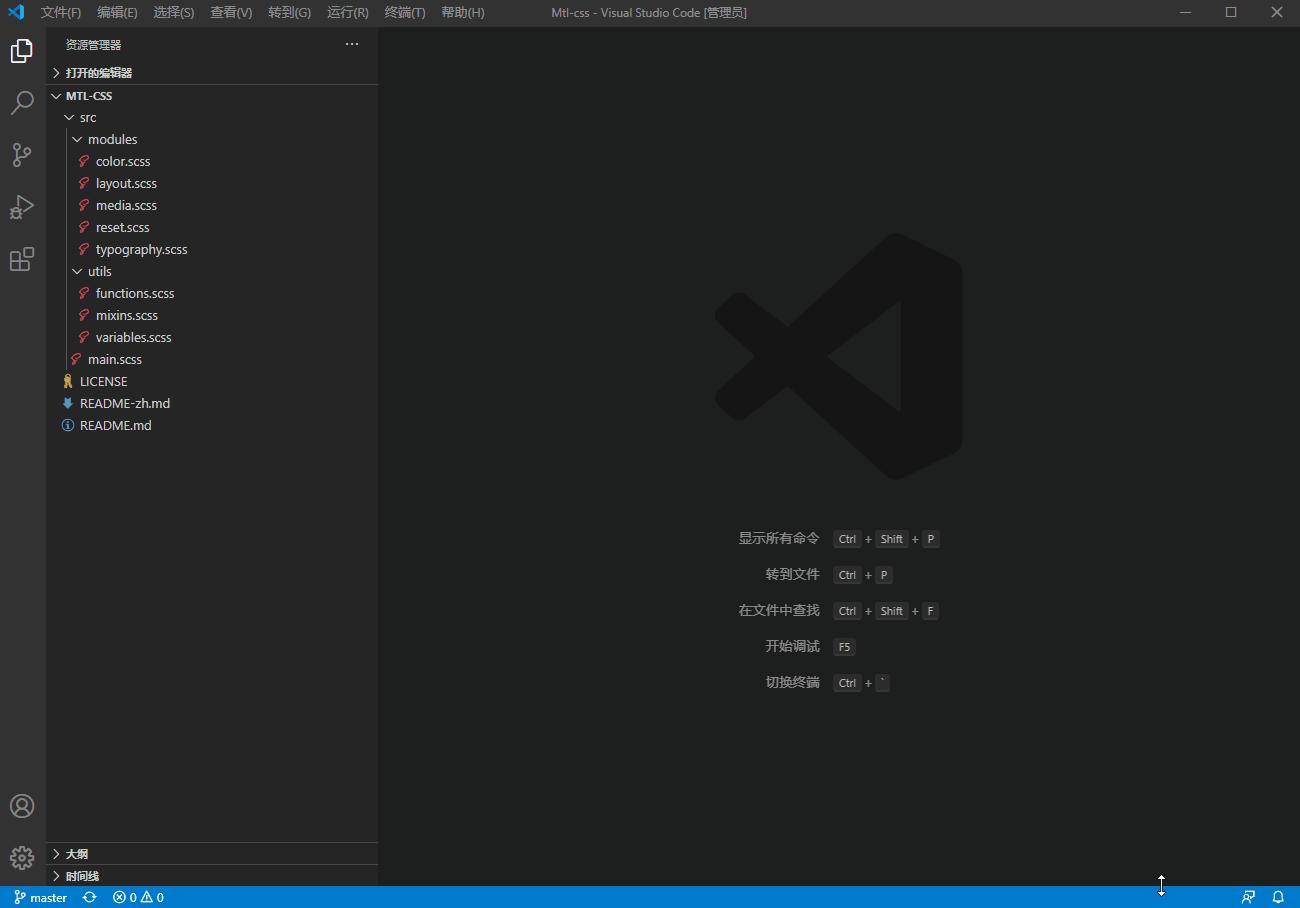Viewport: 1300px width, 908px height.
Task: Open the Explorer view in activity bar
Action: coord(22,51)
